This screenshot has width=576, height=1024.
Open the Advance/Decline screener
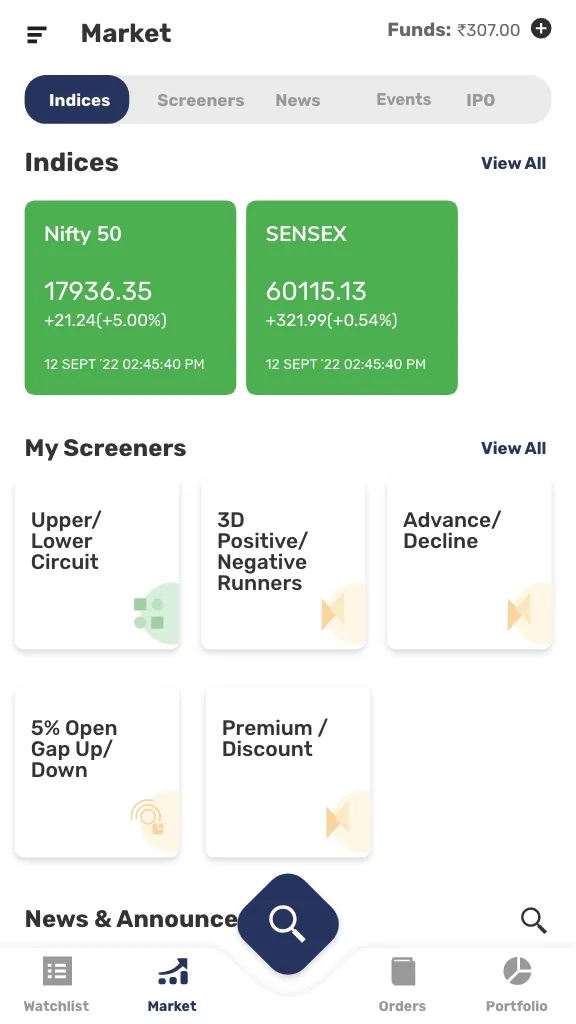tap(469, 563)
